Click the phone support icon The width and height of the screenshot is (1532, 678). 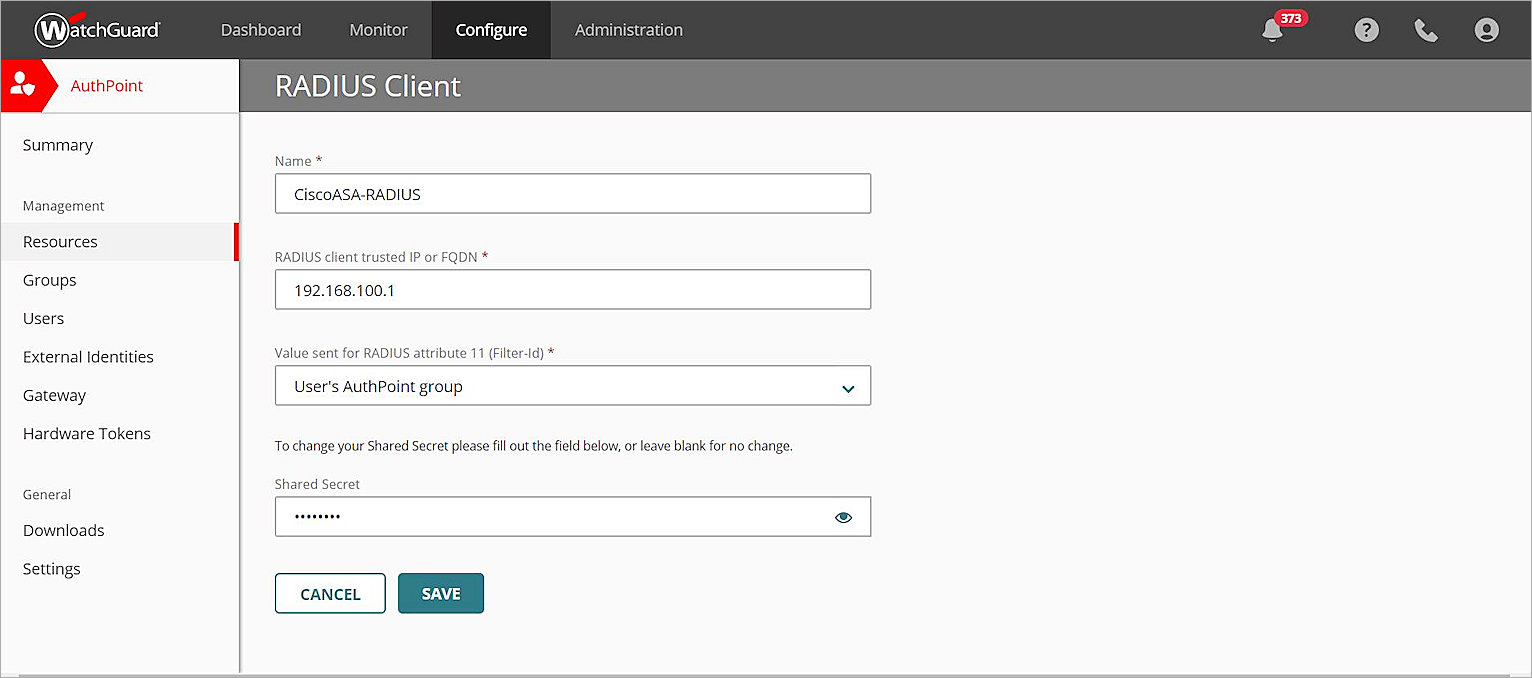[x=1426, y=30]
